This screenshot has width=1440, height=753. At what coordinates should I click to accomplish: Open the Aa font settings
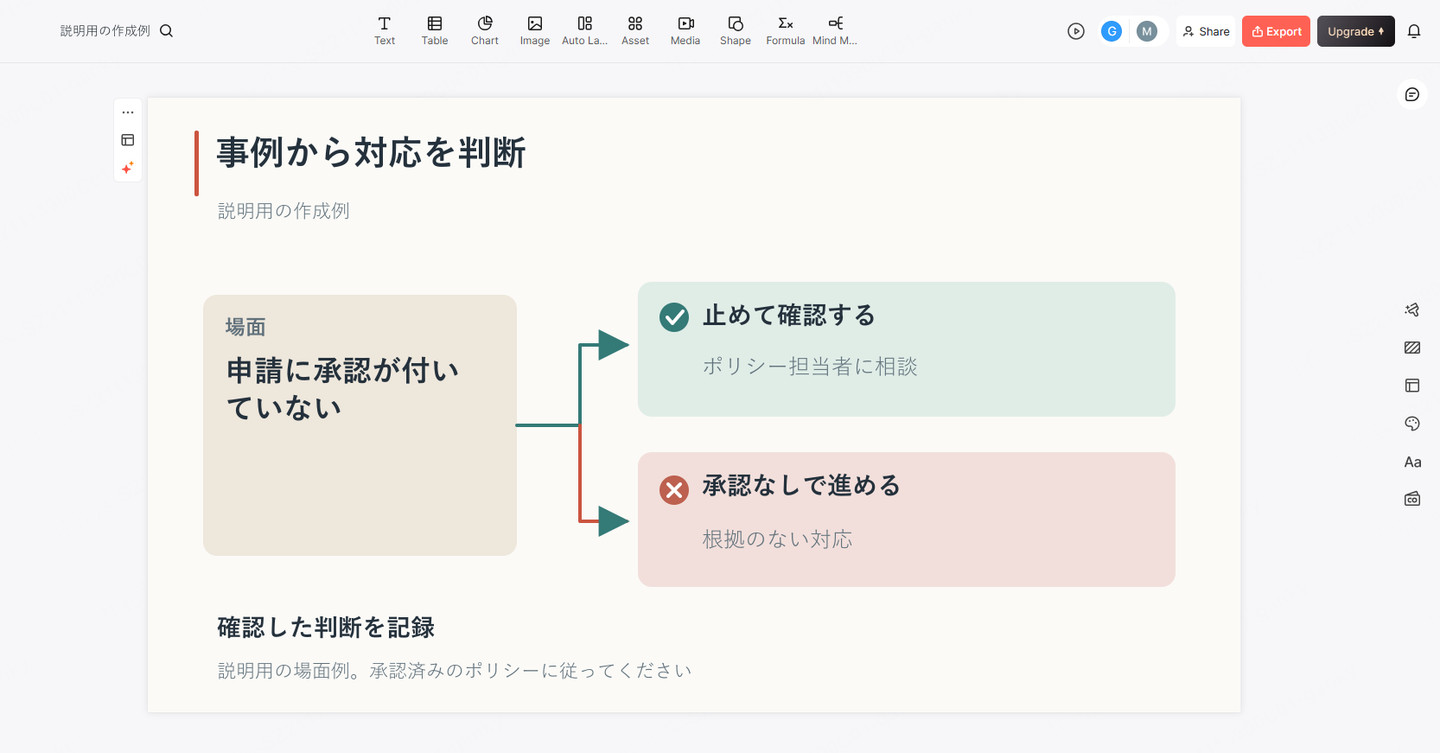click(1412, 462)
